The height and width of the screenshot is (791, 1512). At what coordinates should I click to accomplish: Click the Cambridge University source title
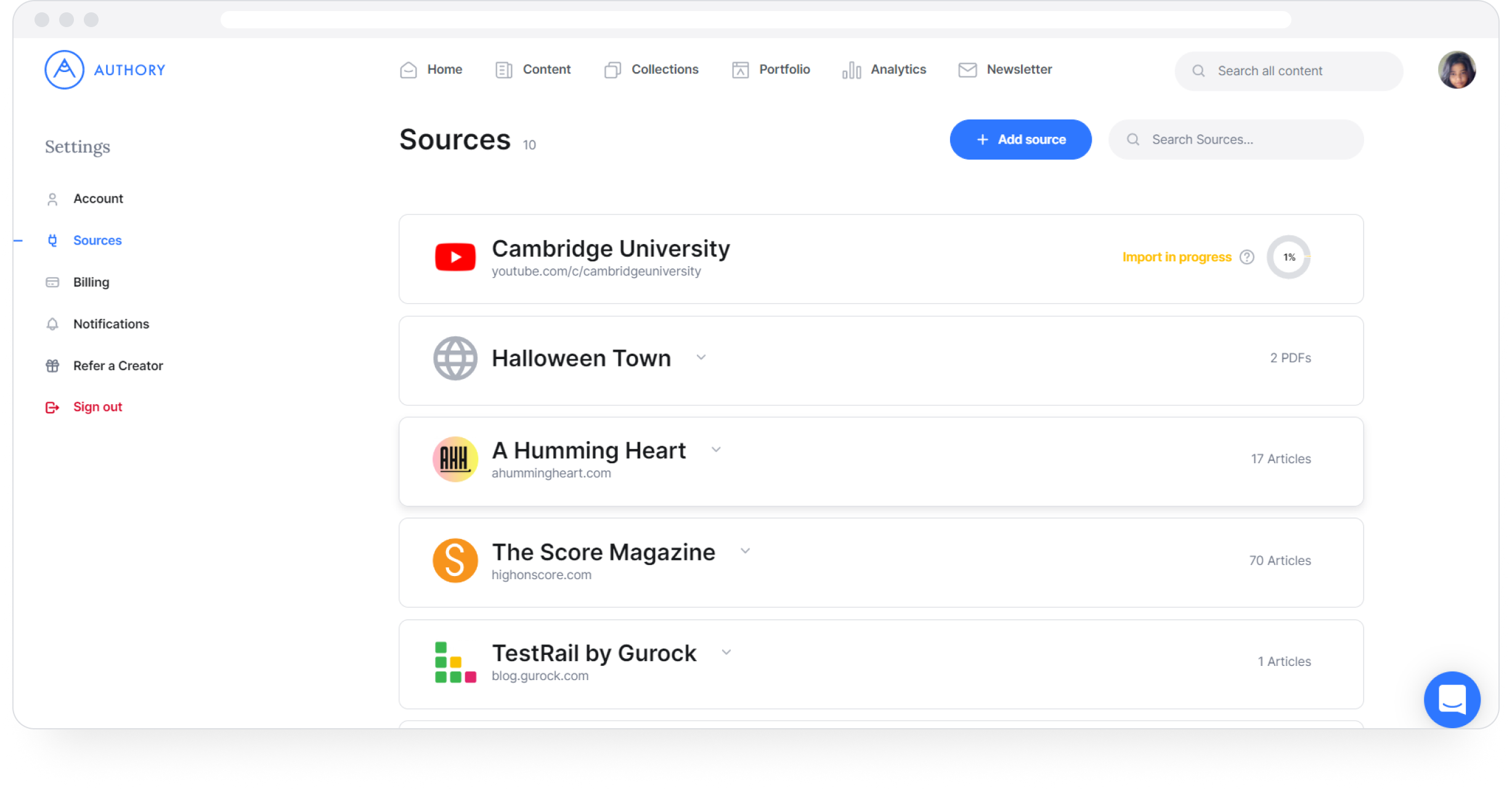(x=611, y=249)
